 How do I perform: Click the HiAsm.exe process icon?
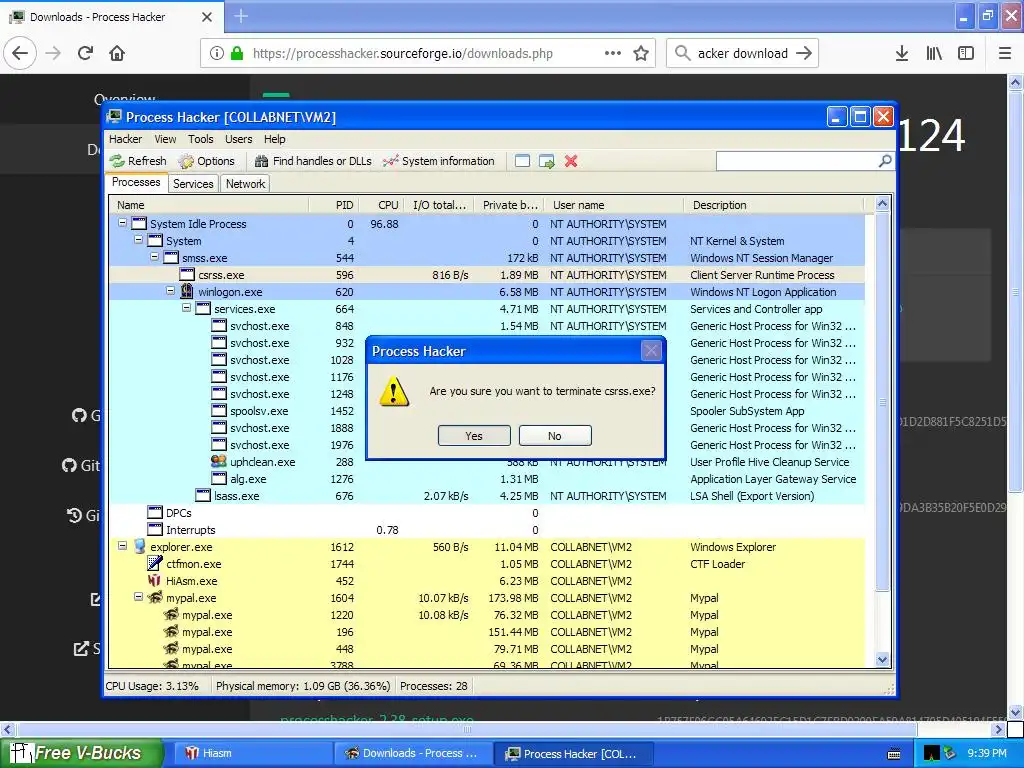tap(155, 580)
